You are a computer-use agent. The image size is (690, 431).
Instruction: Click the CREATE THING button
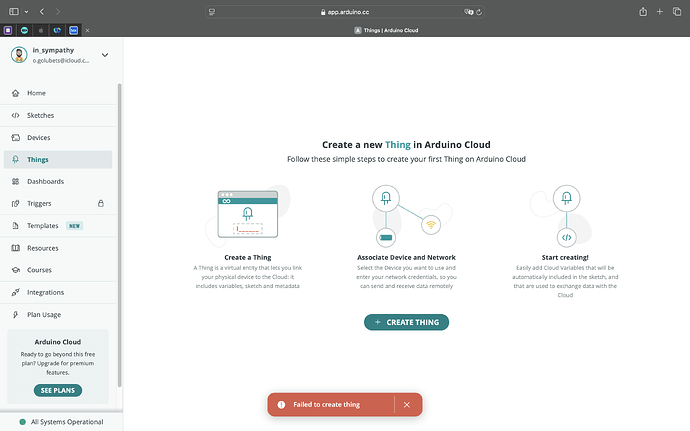(x=406, y=322)
